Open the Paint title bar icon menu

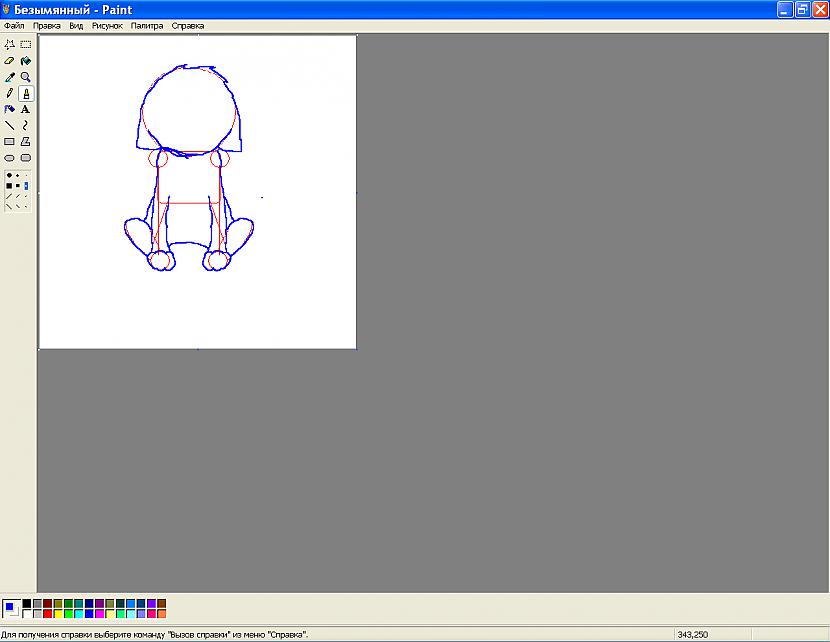pos(6,10)
